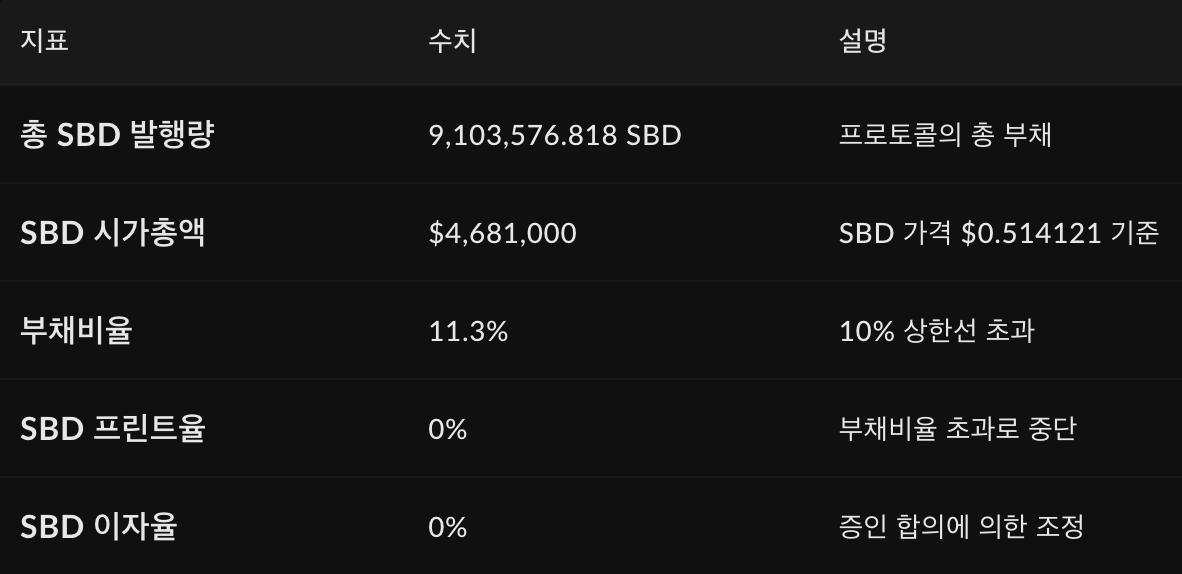
Task: Select the $4,681,000 value cell
Action: 503,233
